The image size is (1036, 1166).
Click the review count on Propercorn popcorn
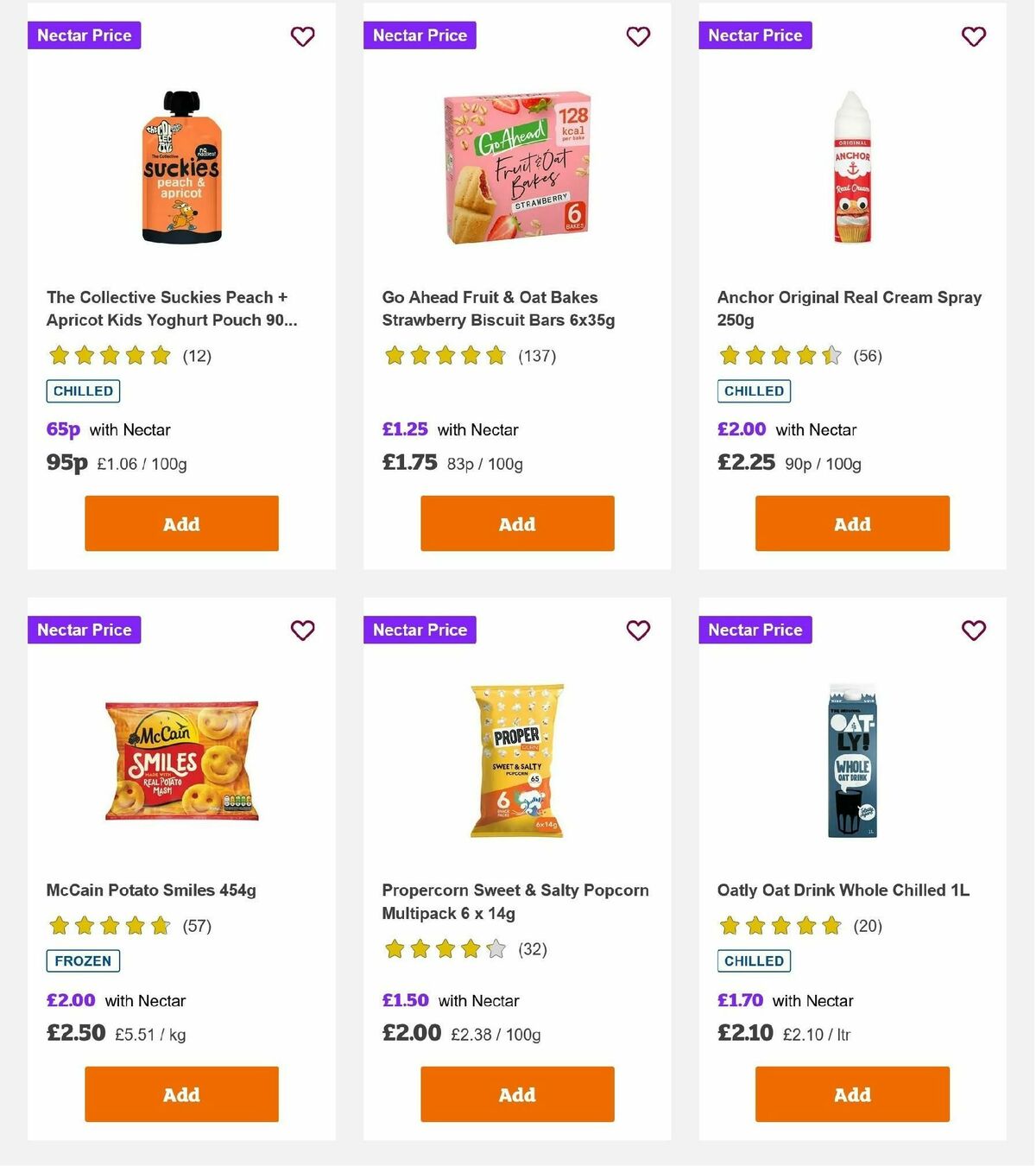(534, 949)
